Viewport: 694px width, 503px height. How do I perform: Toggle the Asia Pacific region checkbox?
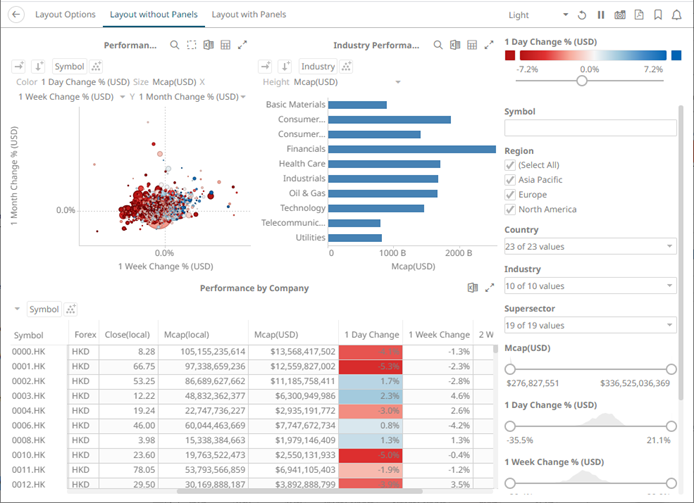[511, 180]
